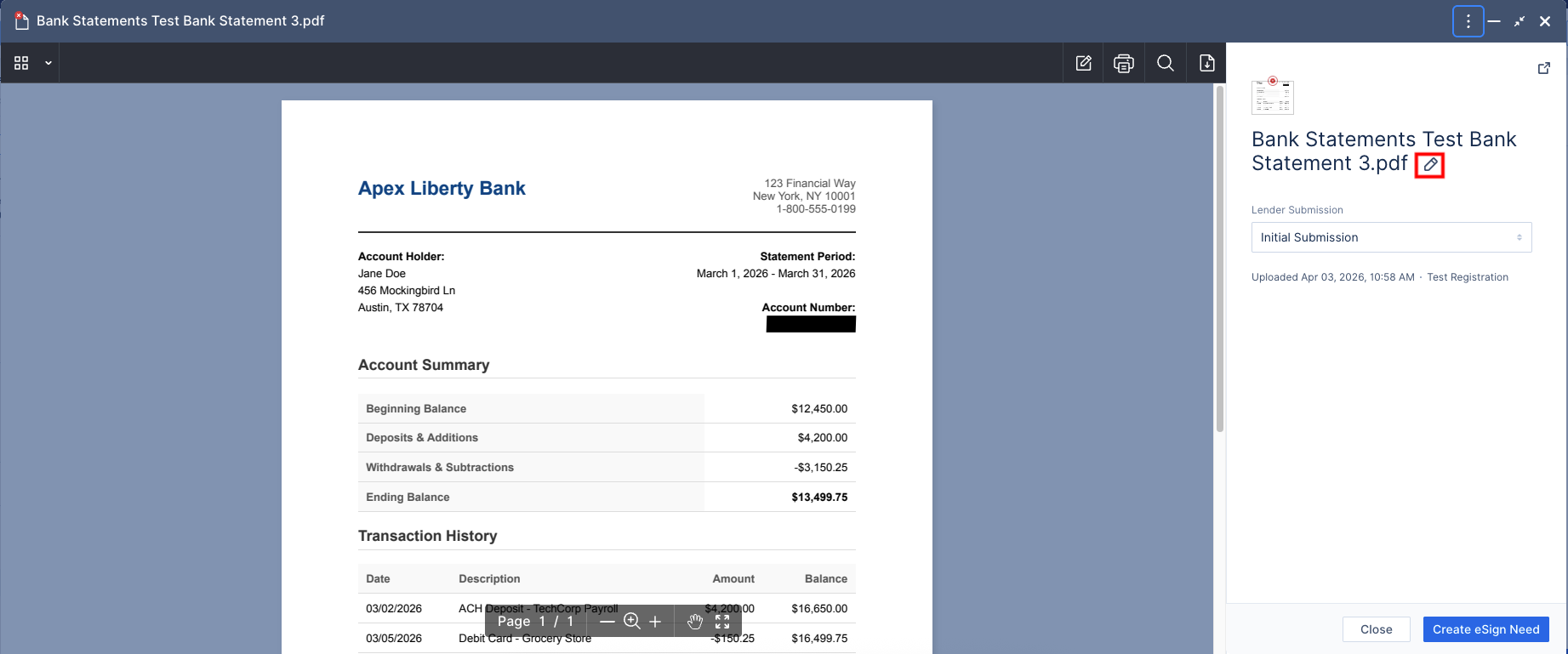1568x654 pixels.
Task: Click Create eSign Need button
Action: [x=1485, y=629]
